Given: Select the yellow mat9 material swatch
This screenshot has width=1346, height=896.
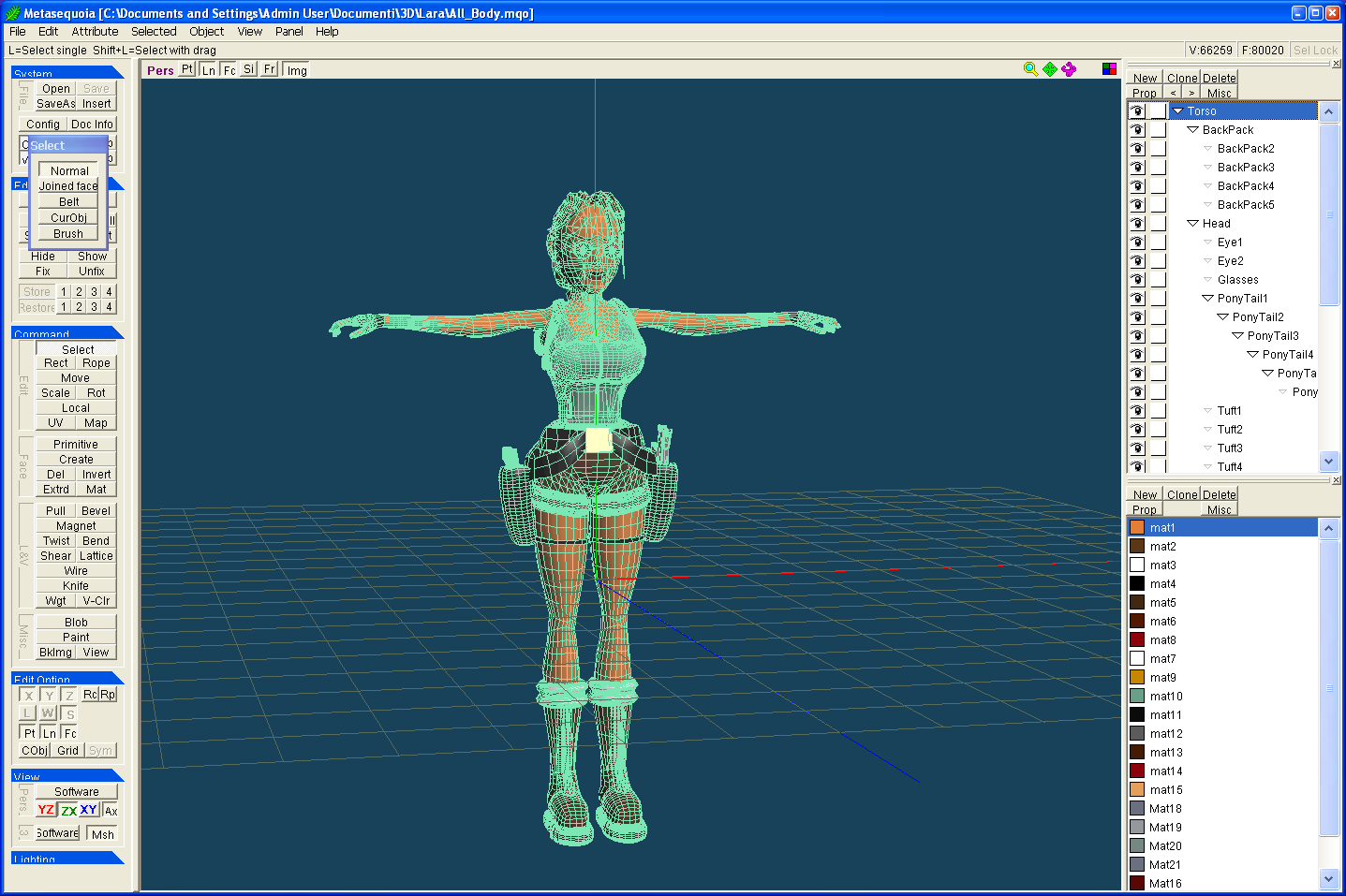Looking at the screenshot, I should coord(1137,677).
